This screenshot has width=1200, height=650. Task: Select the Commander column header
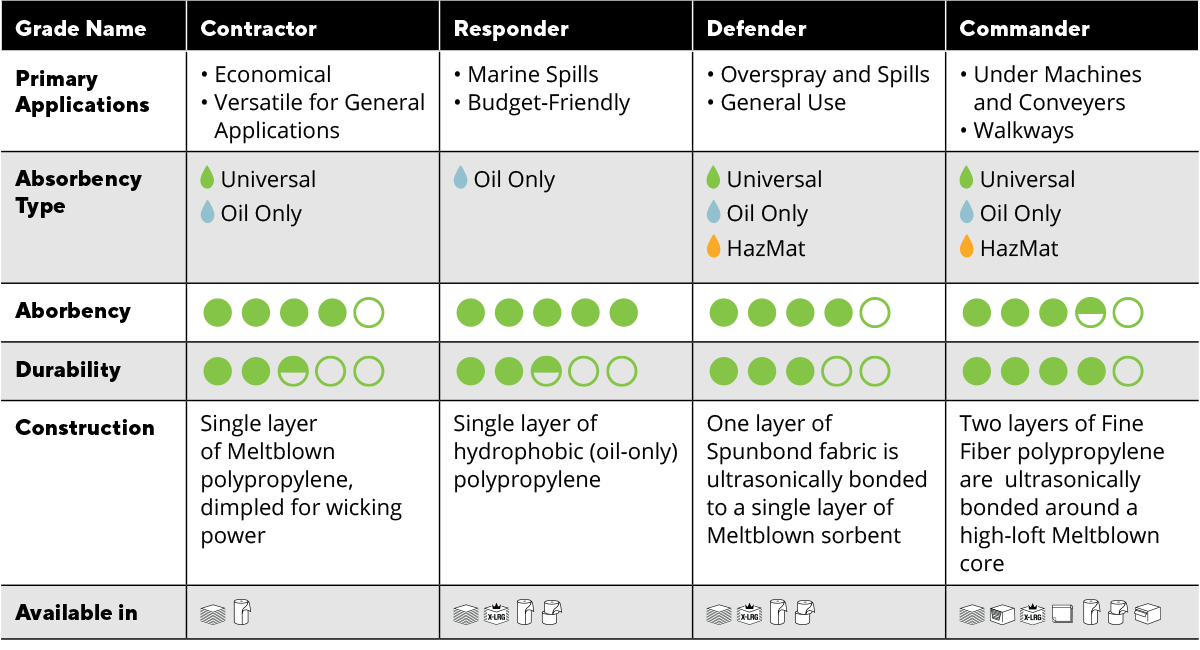1025,29
